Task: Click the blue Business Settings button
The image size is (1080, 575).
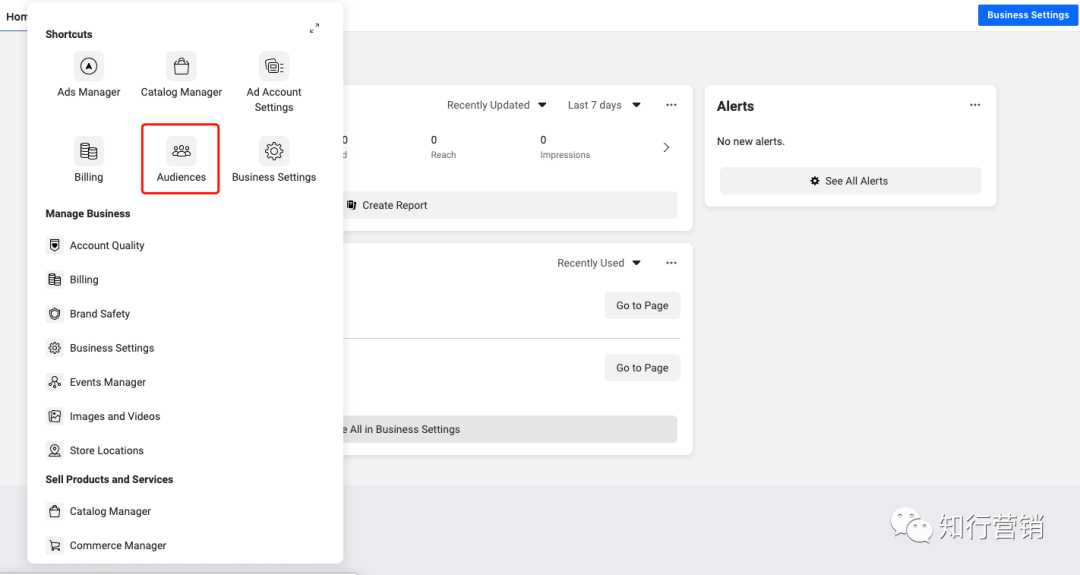Action: coord(1028,14)
